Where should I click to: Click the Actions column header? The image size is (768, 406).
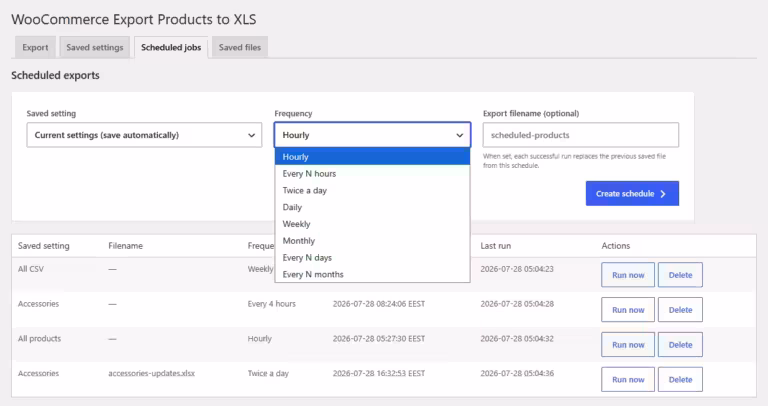616,246
